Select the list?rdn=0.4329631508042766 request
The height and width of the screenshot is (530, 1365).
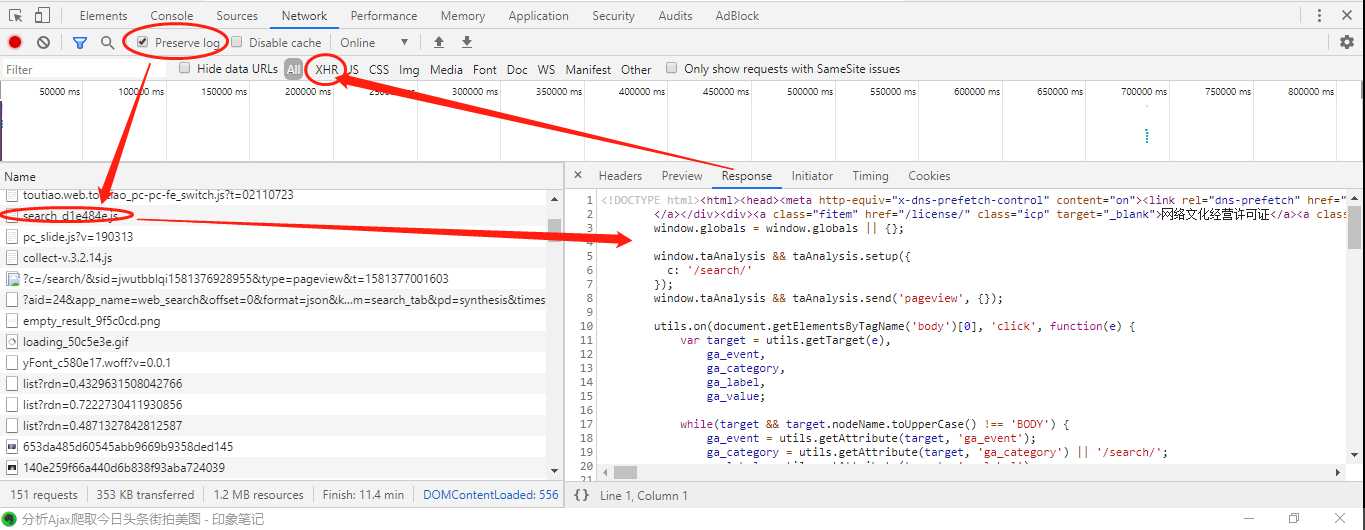tap(273, 384)
